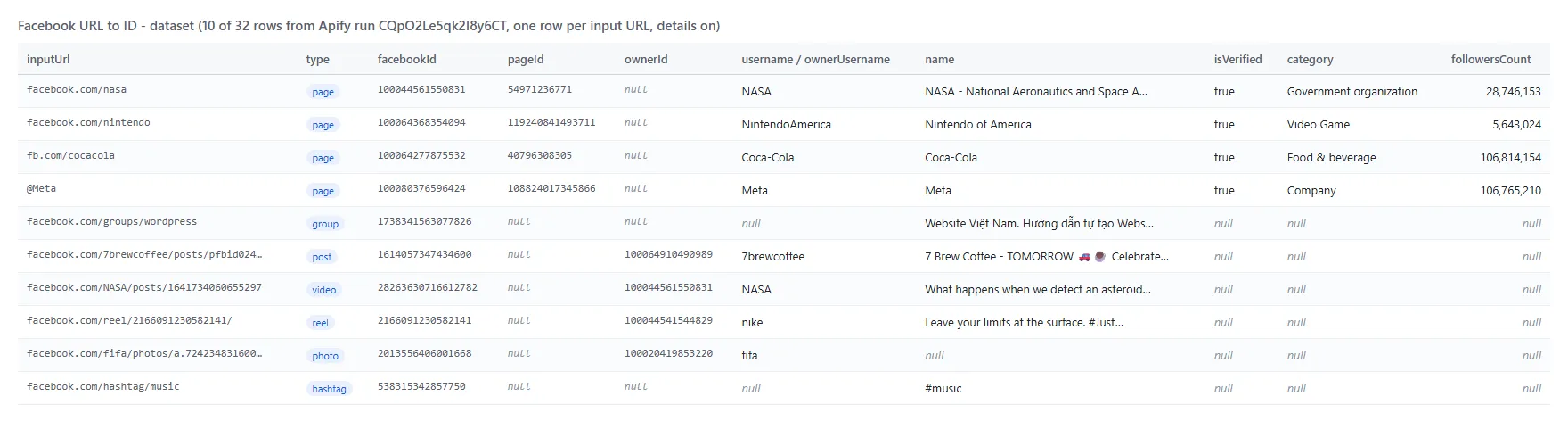
Task: Click the Nintendo of America name cell
Action: (x=978, y=125)
